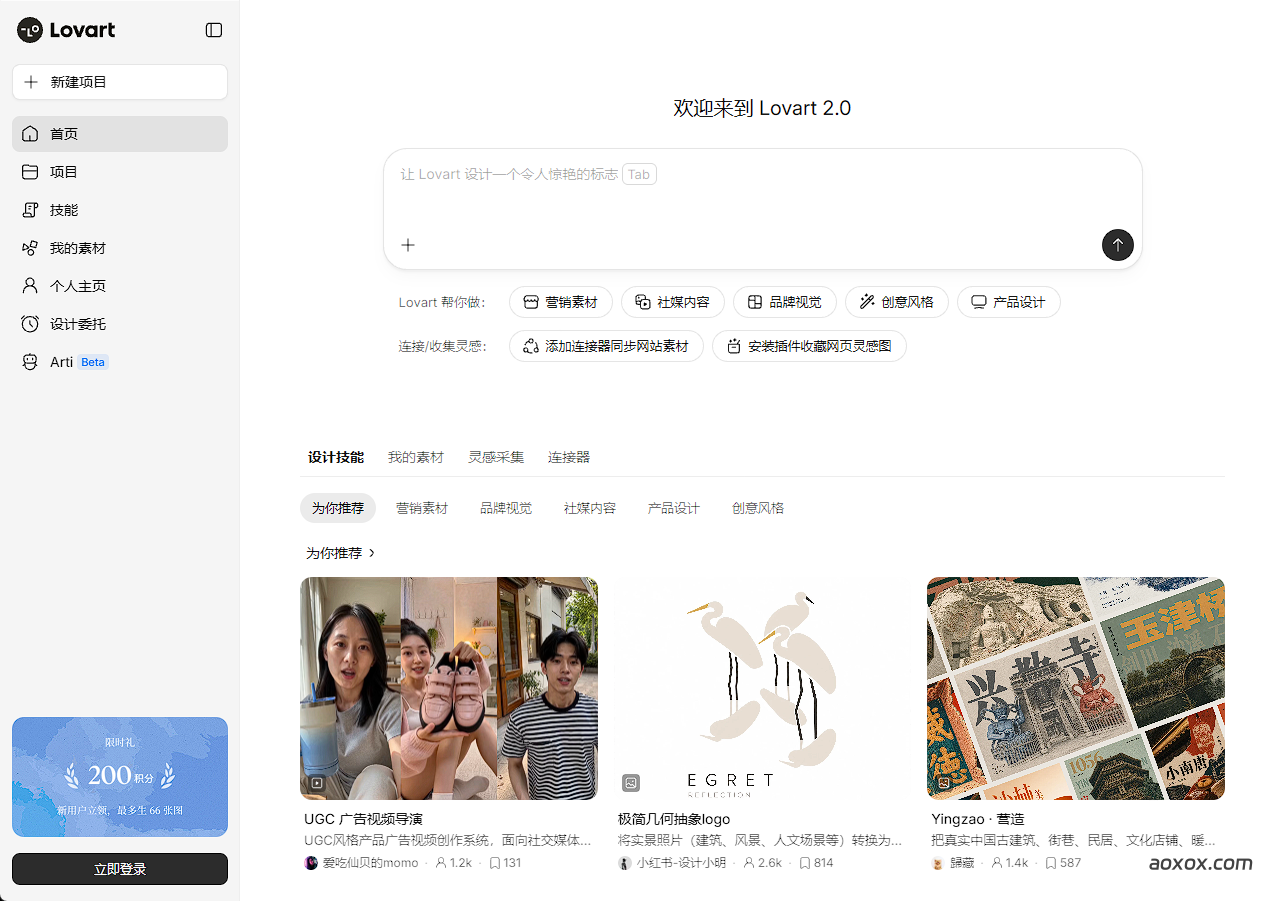Click bookmark icon showing 131
This screenshot has width=1273, height=901.
coord(494,862)
